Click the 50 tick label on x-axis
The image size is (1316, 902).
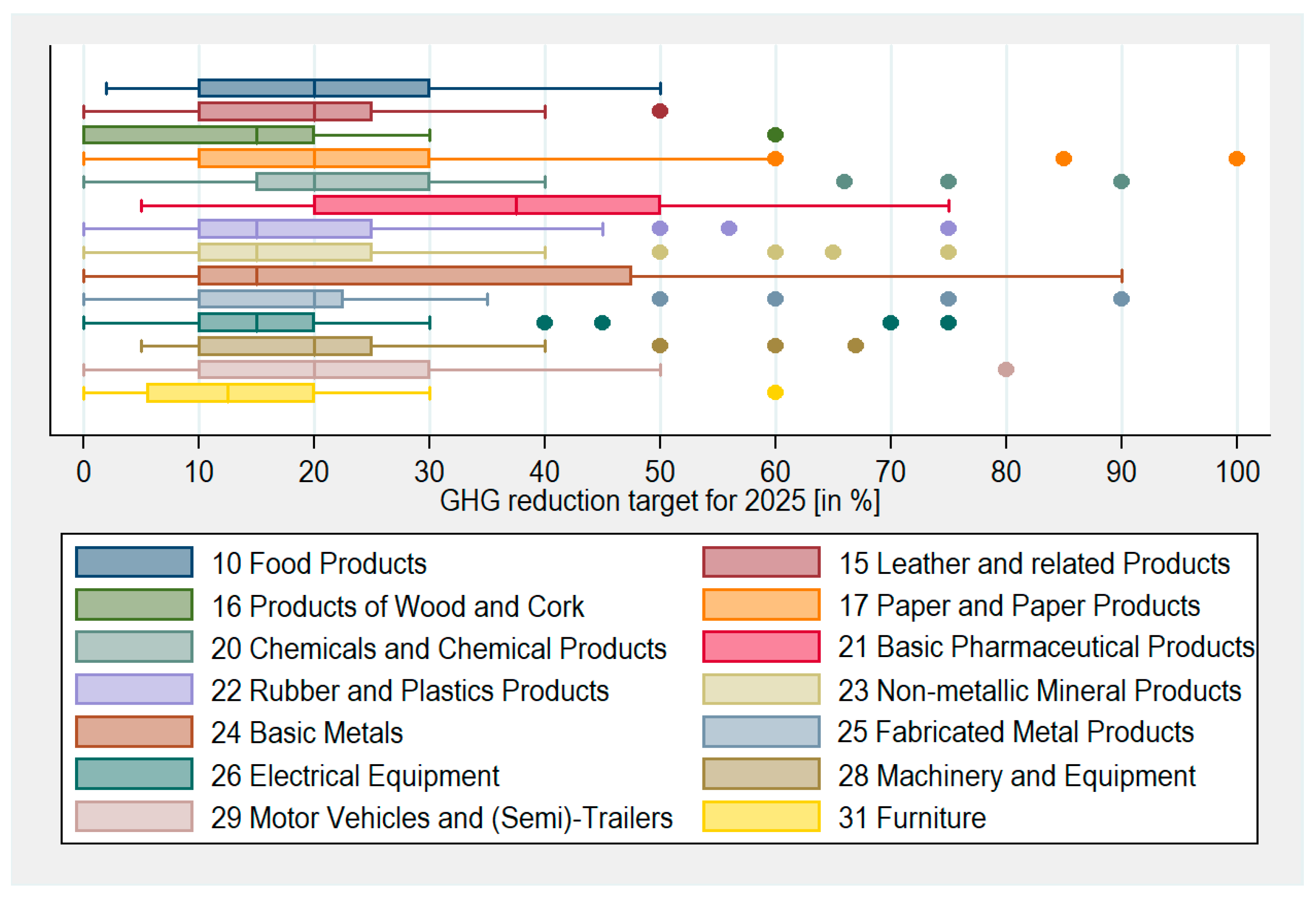[x=660, y=472]
